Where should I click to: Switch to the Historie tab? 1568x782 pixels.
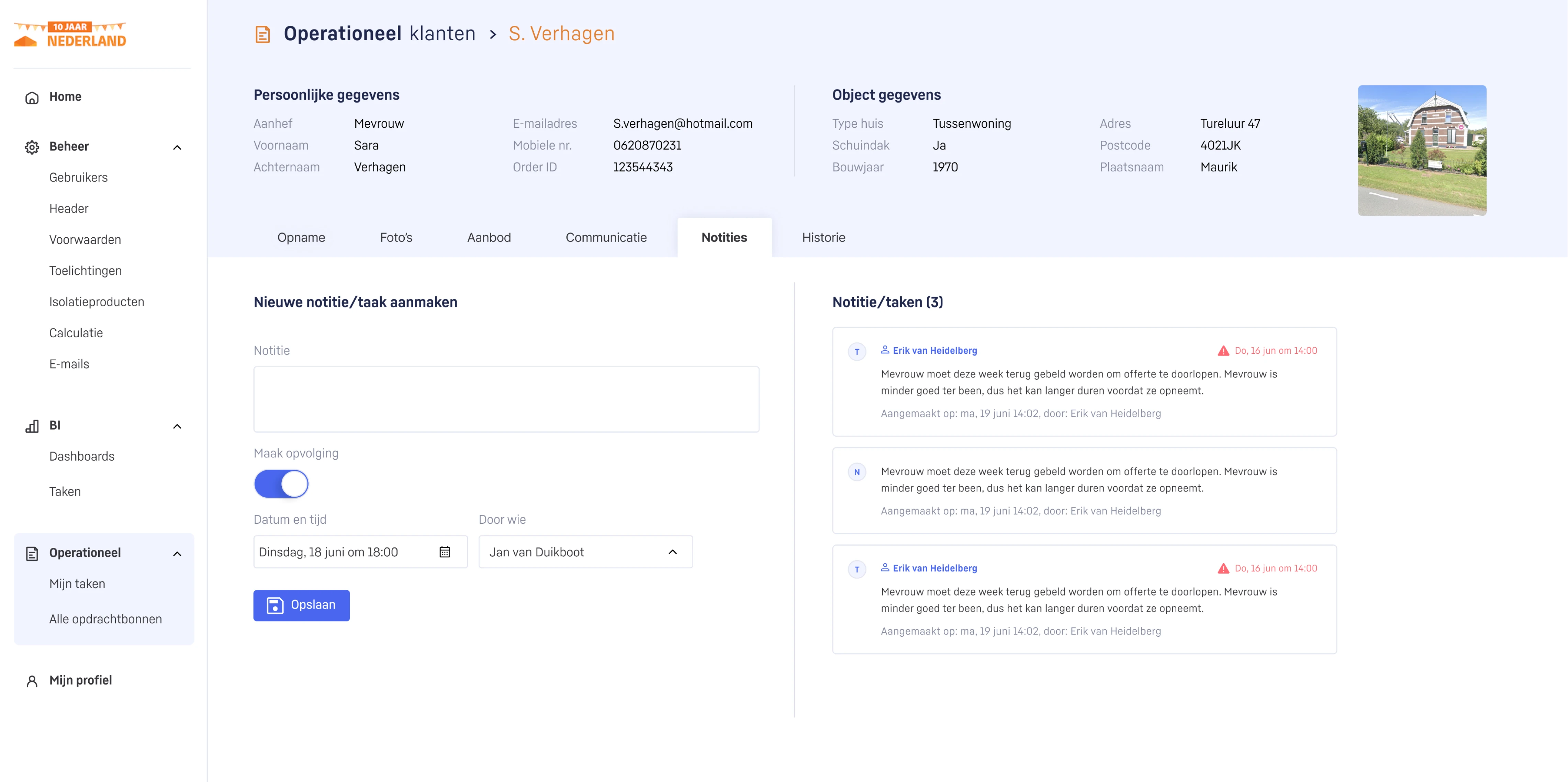point(823,237)
